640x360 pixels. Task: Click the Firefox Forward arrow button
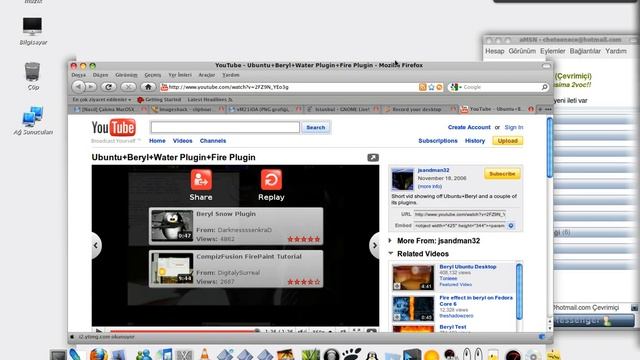click(x=91, y=87)
